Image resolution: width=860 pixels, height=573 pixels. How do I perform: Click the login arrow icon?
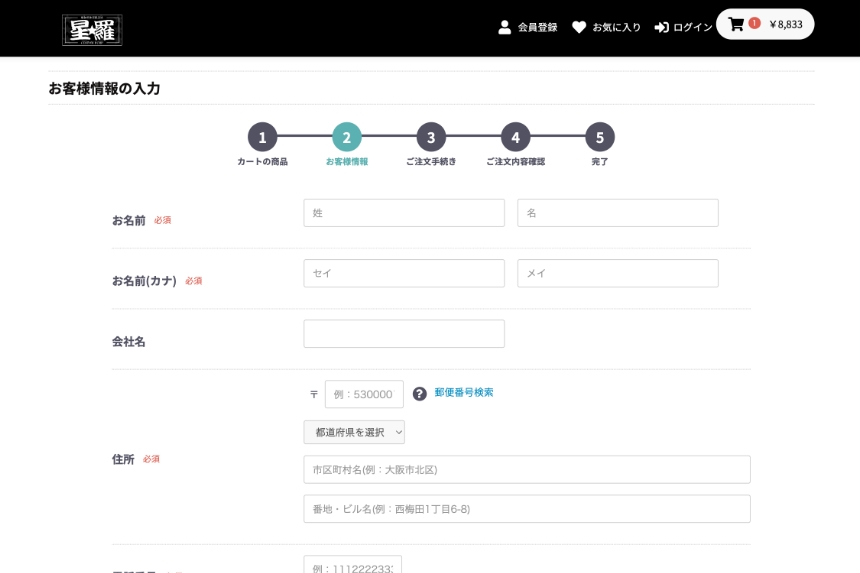coord(661,27)
